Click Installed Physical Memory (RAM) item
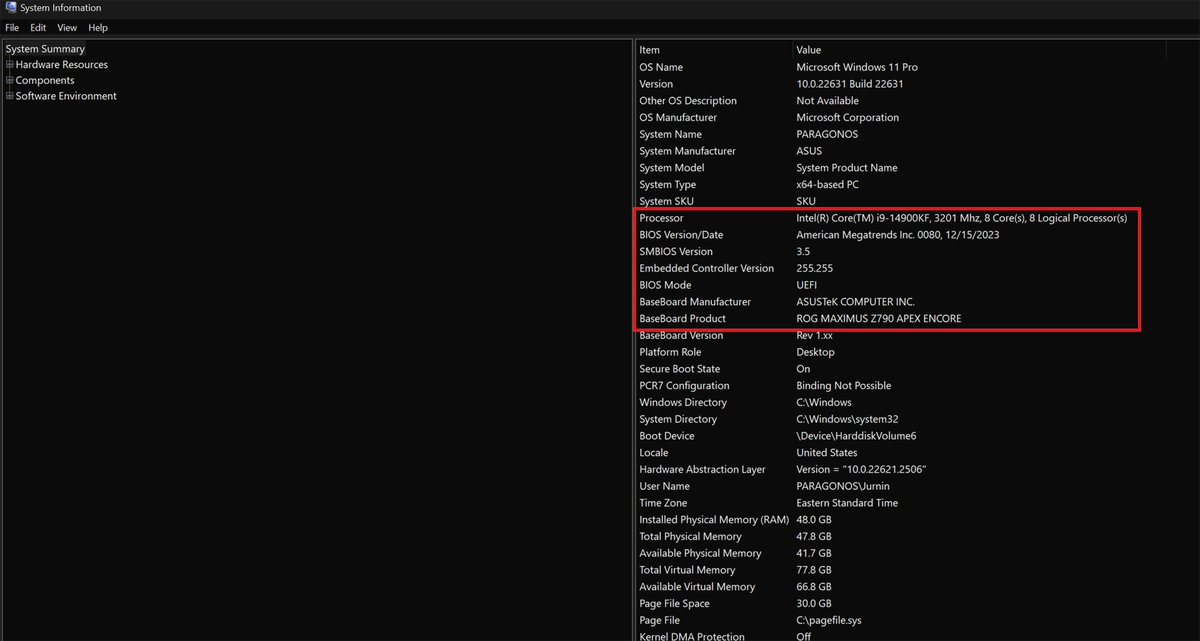Screen dimensions: 1200x641 714,520
